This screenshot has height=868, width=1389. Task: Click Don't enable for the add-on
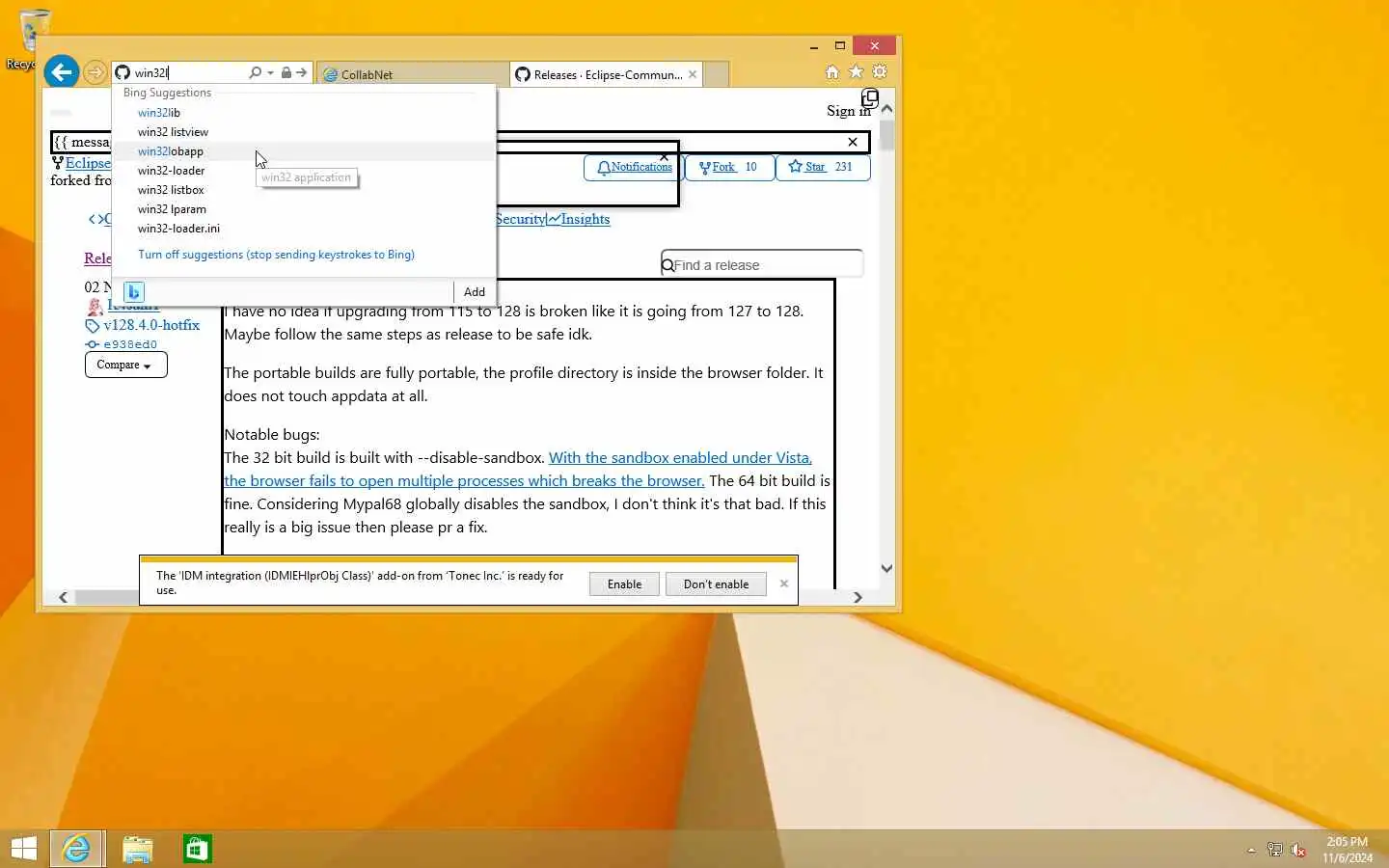tap(716, 584)
